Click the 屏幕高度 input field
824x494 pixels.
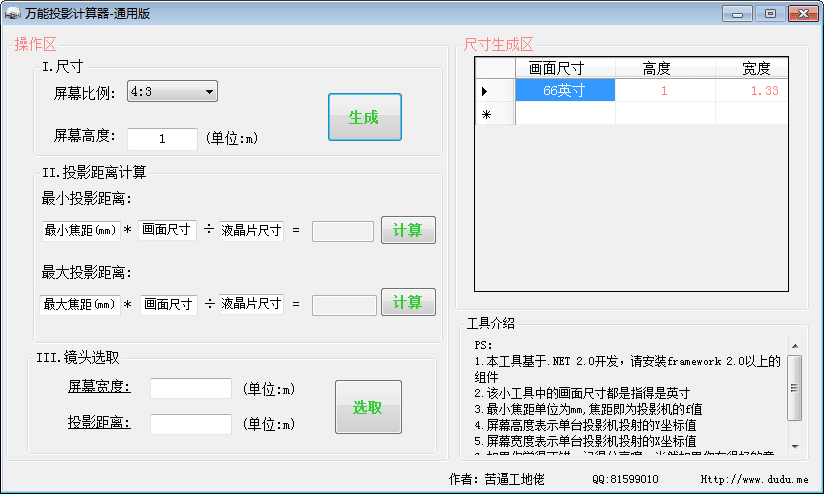pyautogui.click(x=162, y=139)
